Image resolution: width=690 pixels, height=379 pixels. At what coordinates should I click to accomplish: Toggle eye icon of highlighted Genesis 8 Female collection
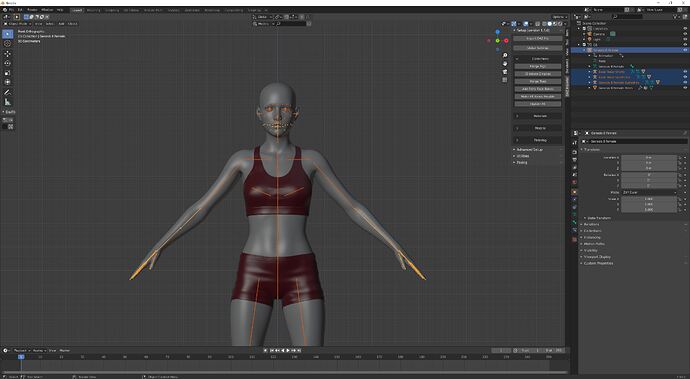coord(685,50)
